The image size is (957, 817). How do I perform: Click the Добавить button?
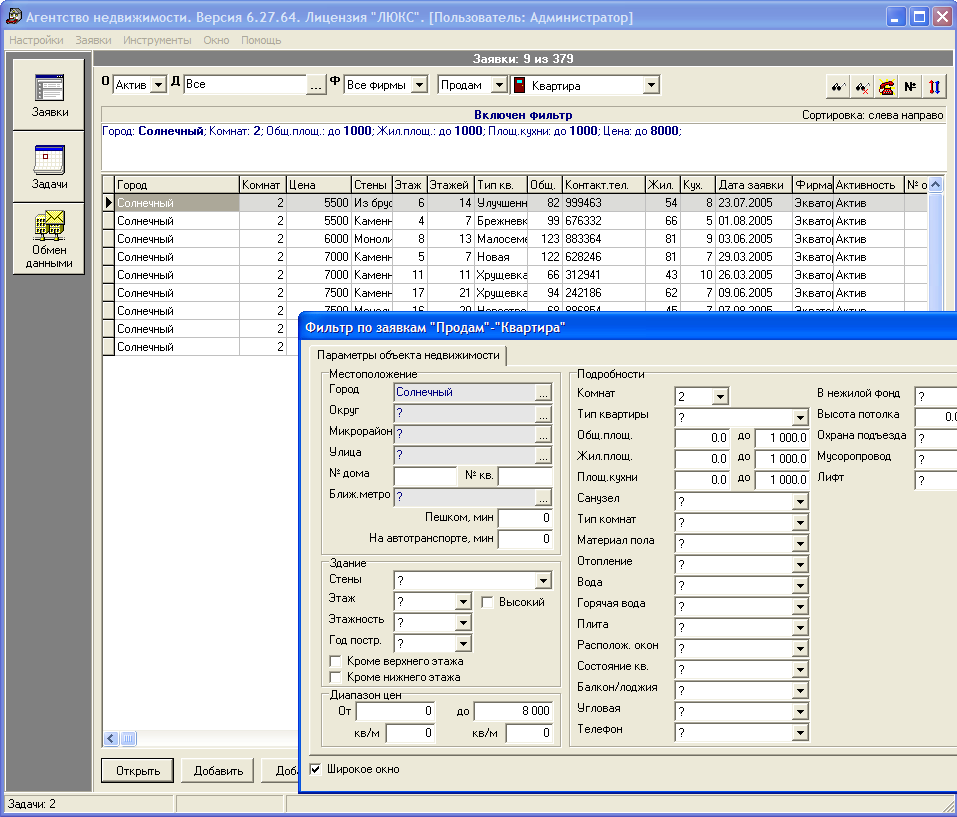coord(218,771)
